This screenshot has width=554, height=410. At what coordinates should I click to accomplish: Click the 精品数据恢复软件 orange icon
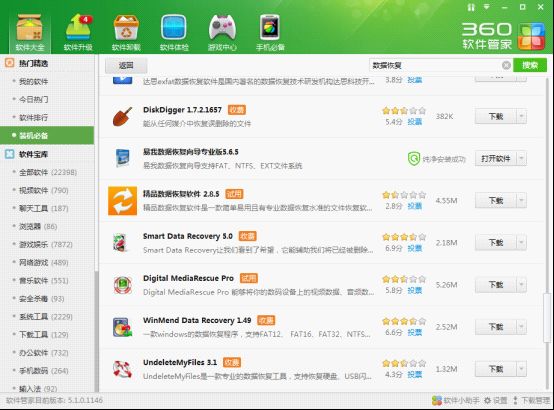point(123,201)
